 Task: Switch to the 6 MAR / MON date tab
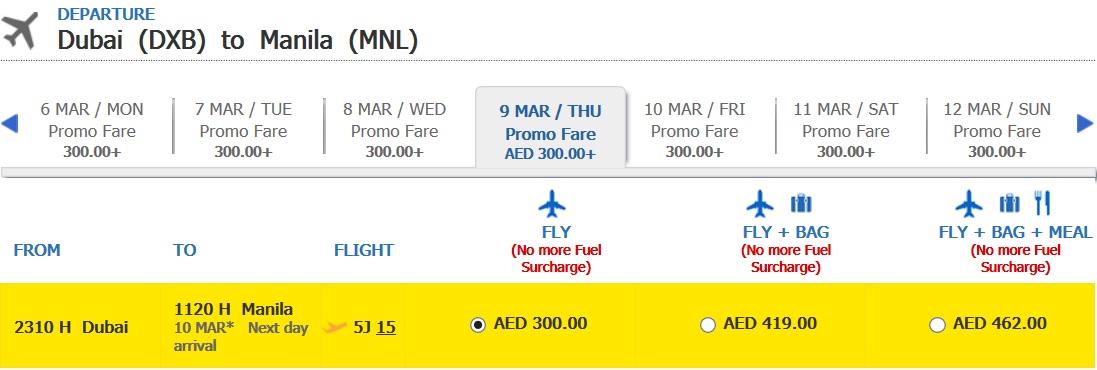coord(92,130)
